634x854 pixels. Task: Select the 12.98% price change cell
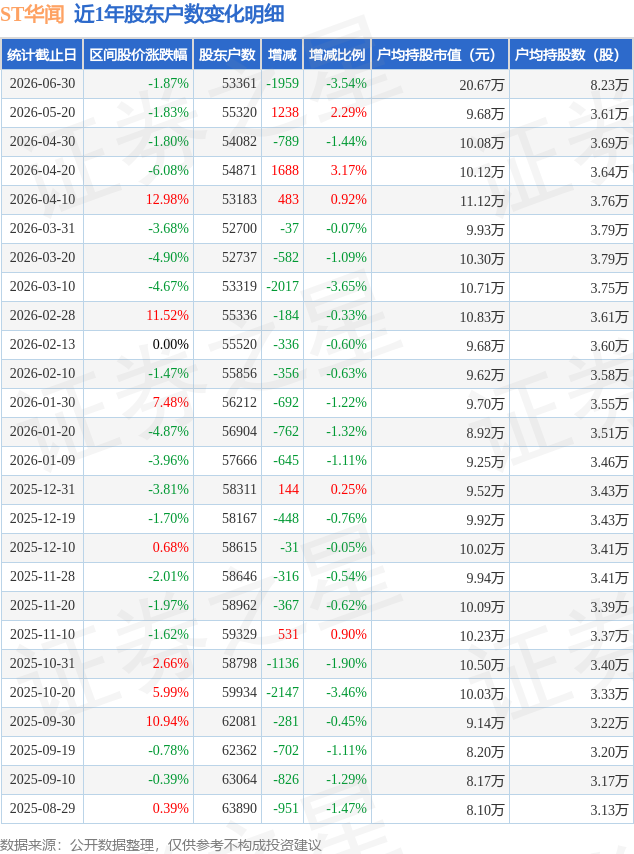click(x=138, y=200)
